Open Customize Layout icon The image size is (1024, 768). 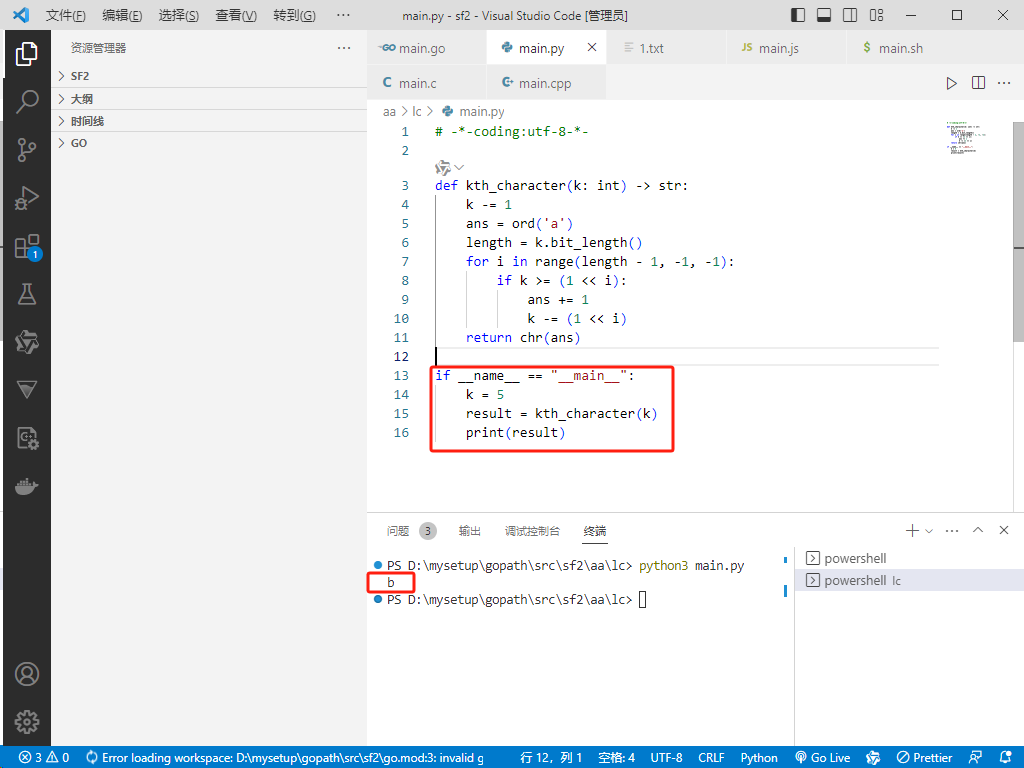(876, 15)
